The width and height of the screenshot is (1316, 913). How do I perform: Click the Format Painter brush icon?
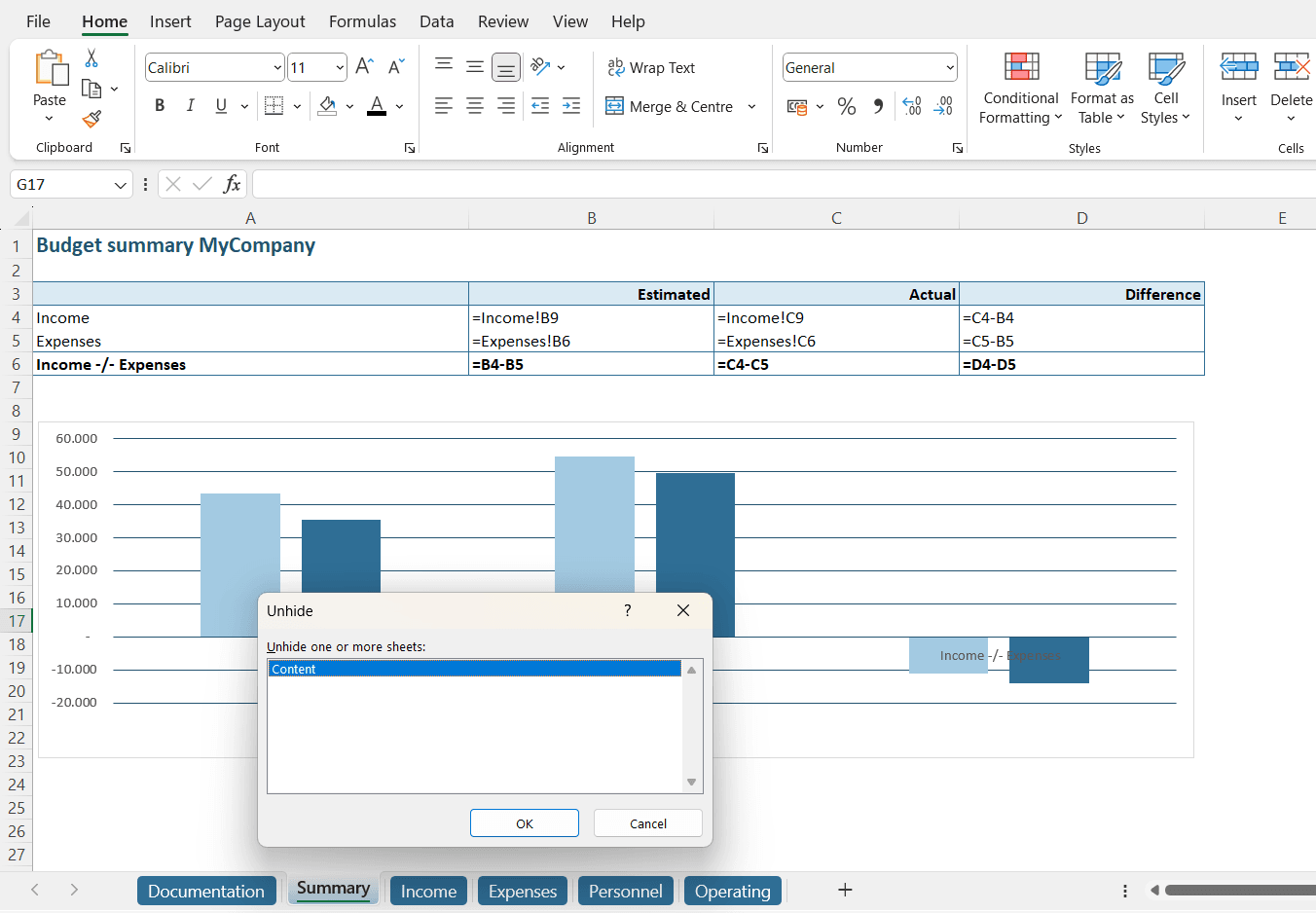click(91, 119)
